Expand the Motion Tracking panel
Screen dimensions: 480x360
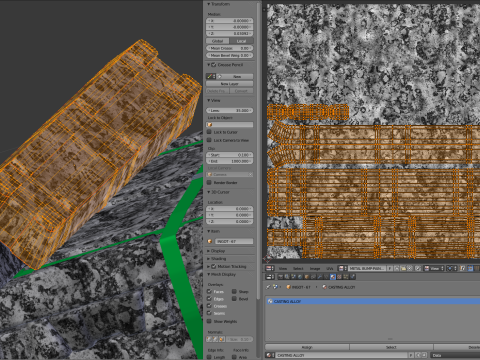[209, 266]
